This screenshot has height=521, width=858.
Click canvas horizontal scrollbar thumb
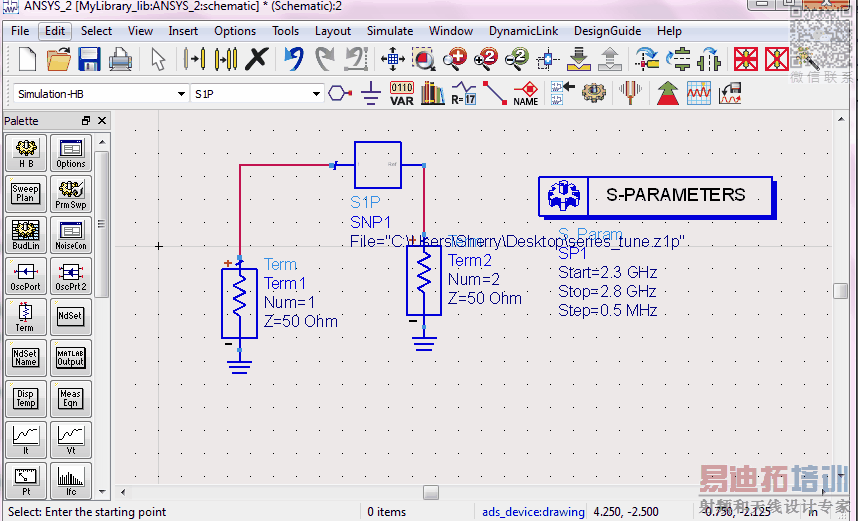coord(431,492)
